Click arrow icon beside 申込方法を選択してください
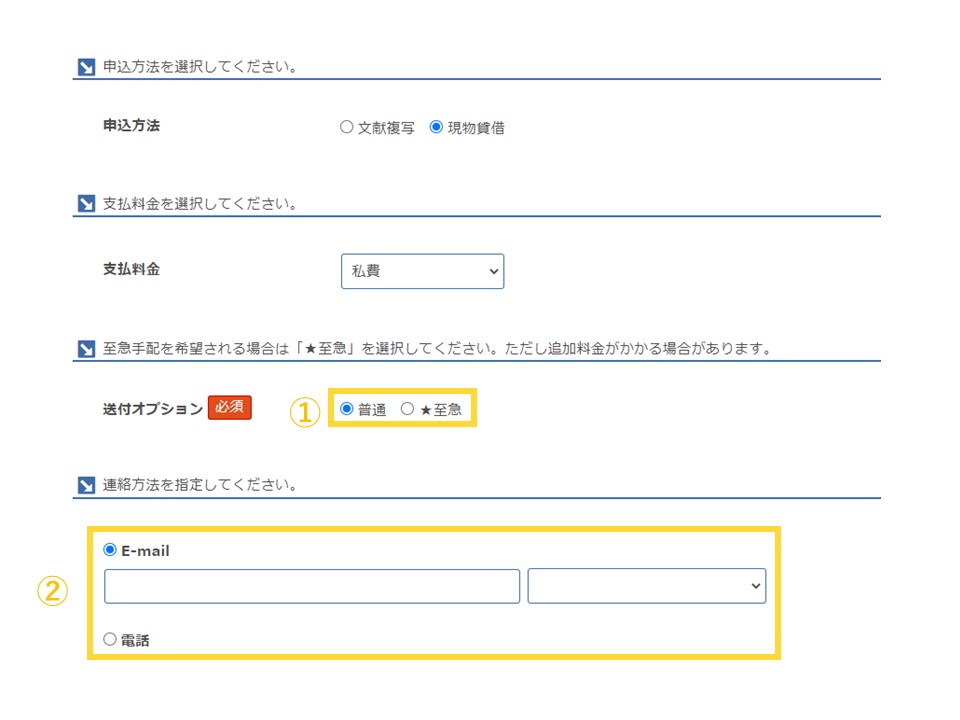This screenshot has height=720, width=960. (x=86, y=67)
